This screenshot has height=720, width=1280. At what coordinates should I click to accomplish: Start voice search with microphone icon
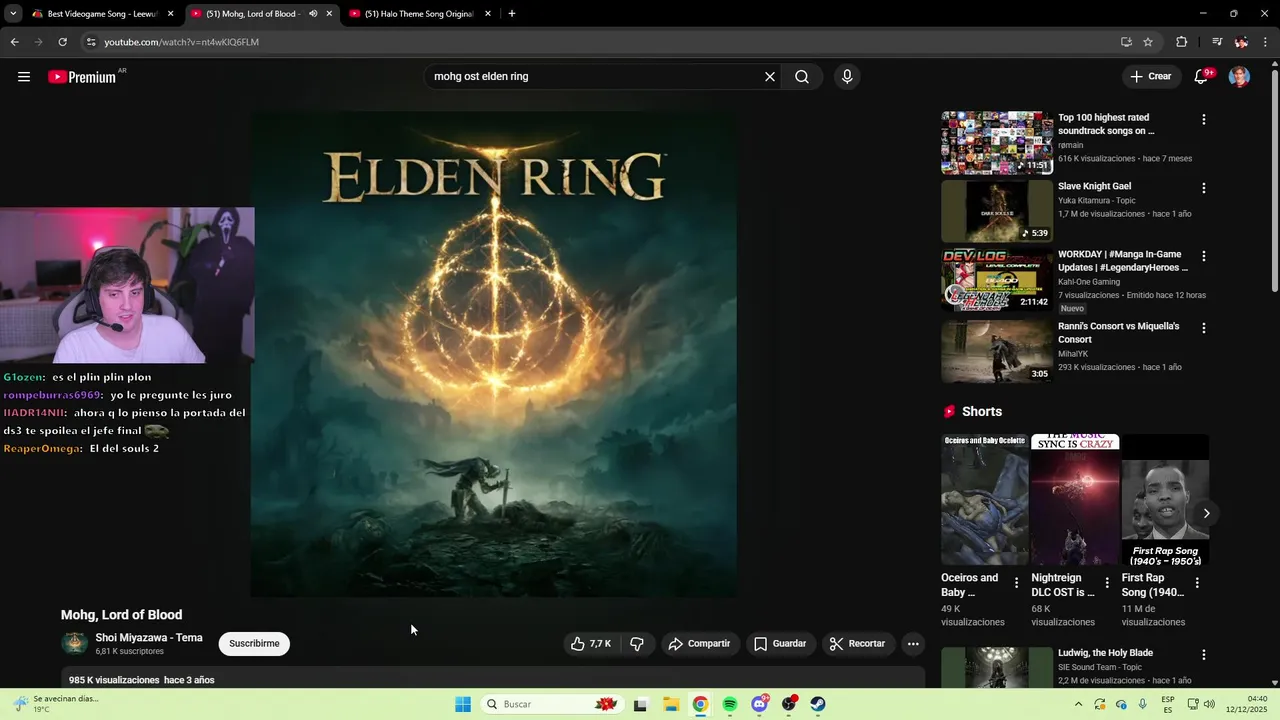tap(847, 77)
